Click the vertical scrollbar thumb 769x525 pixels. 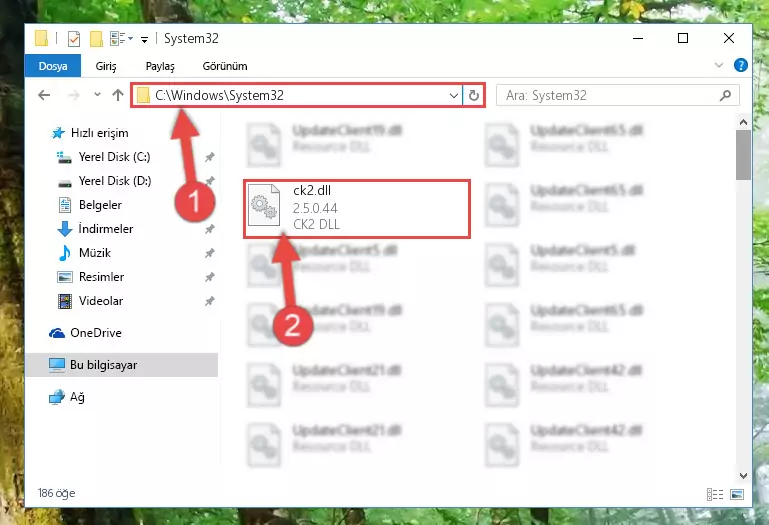point(743,155)
